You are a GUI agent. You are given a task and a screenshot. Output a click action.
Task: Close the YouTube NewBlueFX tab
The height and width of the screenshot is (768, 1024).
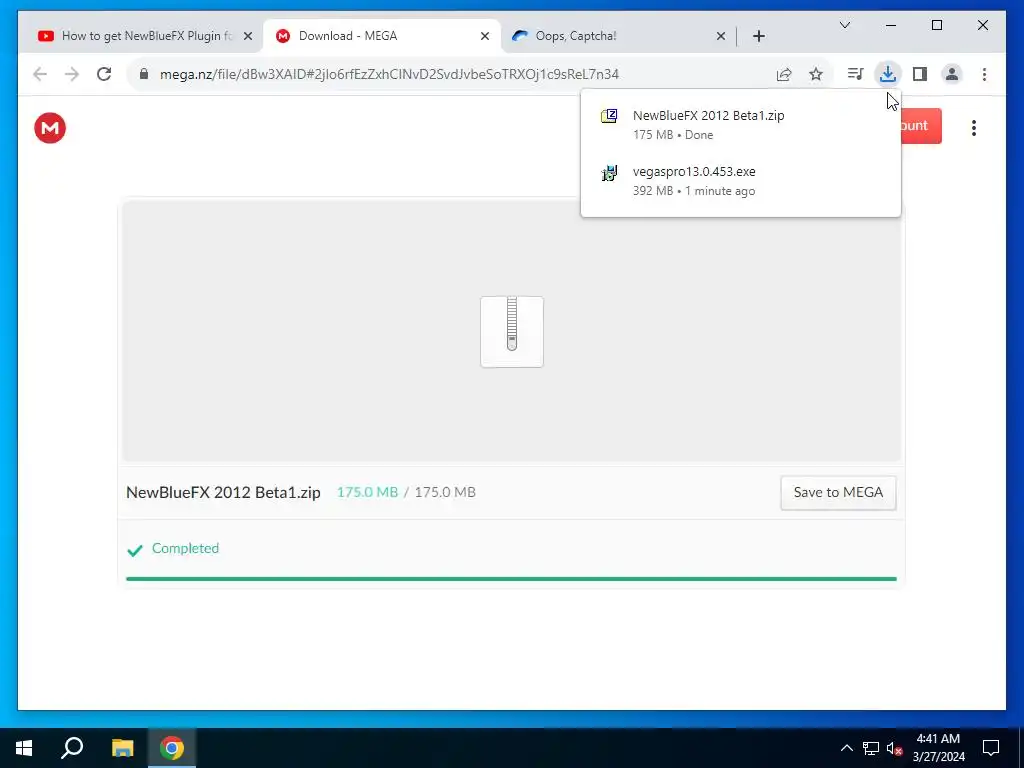(x=248, y=36)
